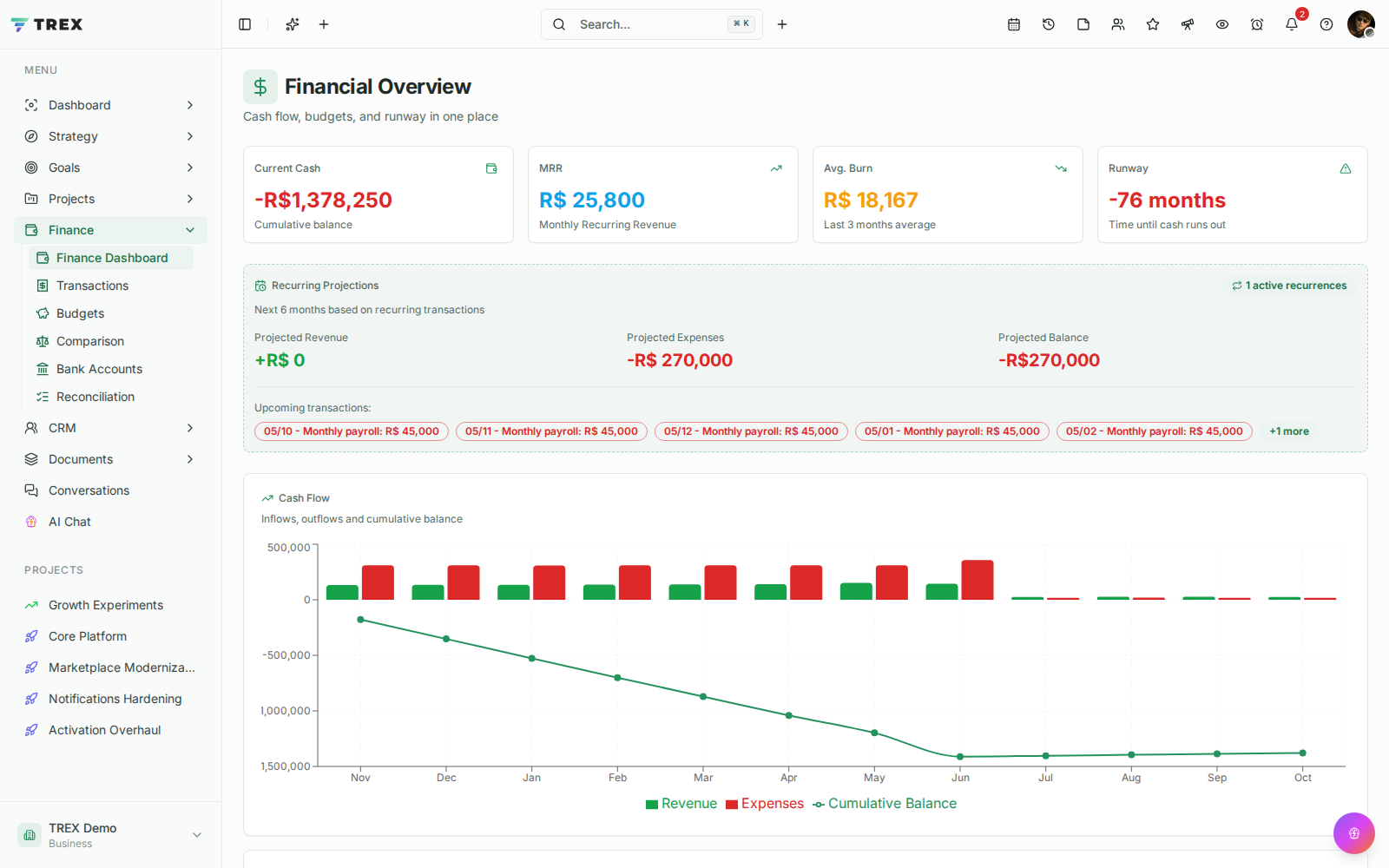The width and height of the screenshot is (1389, 868).
Task: Open Core Platform project
Action: tap(110, 636)
